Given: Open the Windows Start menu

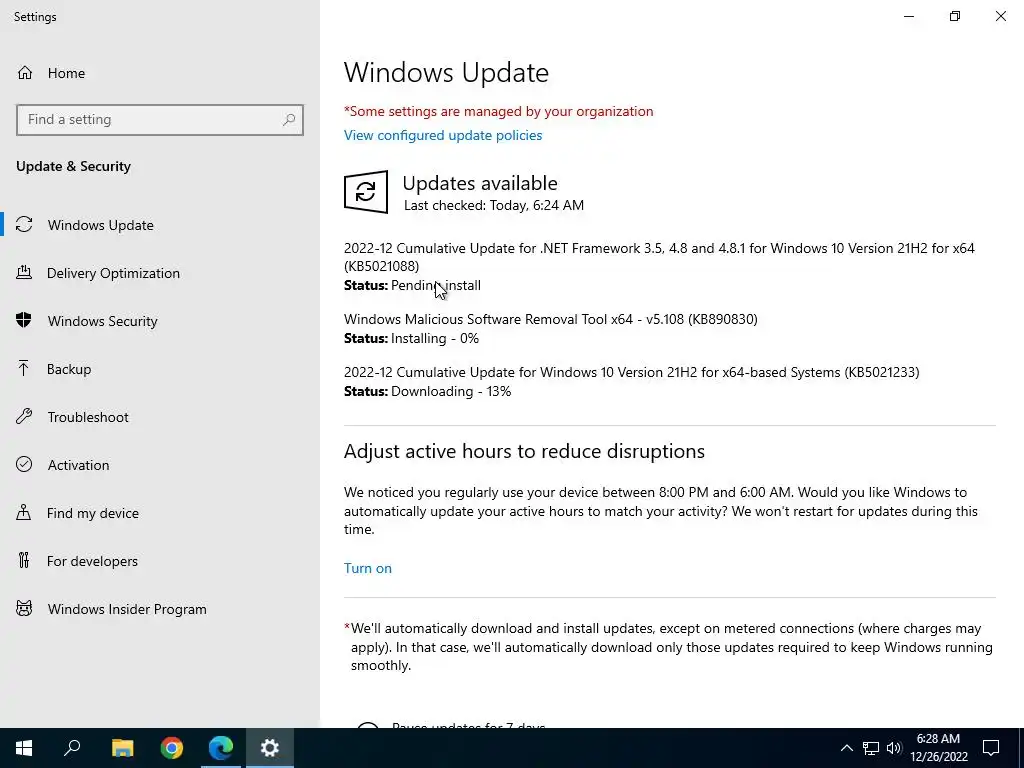Looking at the screenshot, I should point(24,748).
